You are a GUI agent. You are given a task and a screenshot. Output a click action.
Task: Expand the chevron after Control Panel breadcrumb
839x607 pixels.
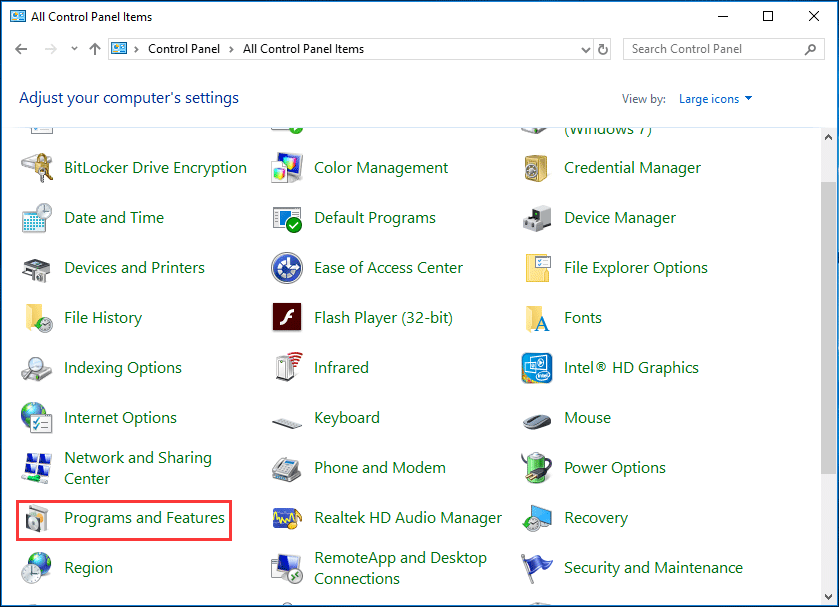(232, 49)
